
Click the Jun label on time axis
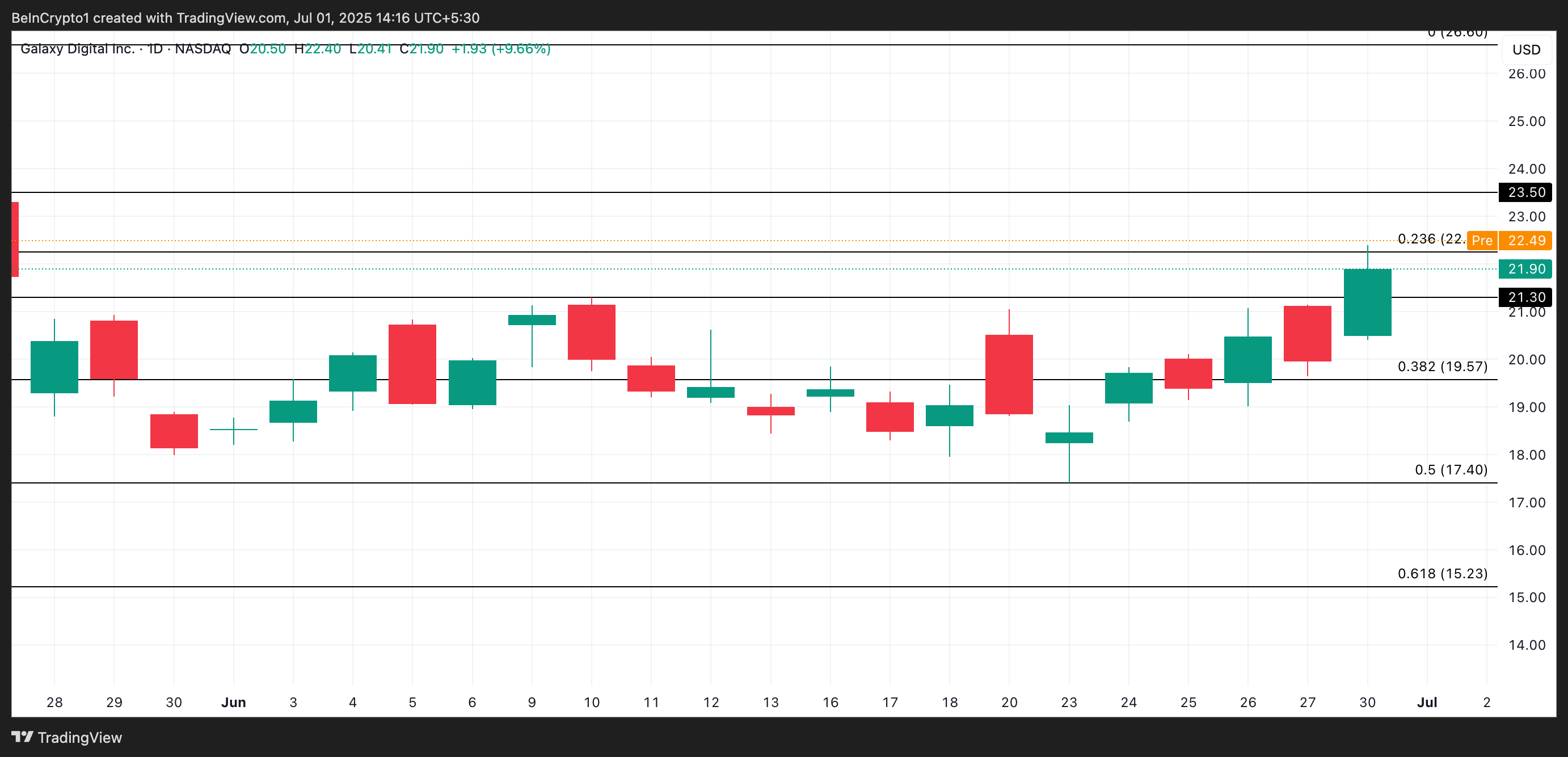pos(233,702)
